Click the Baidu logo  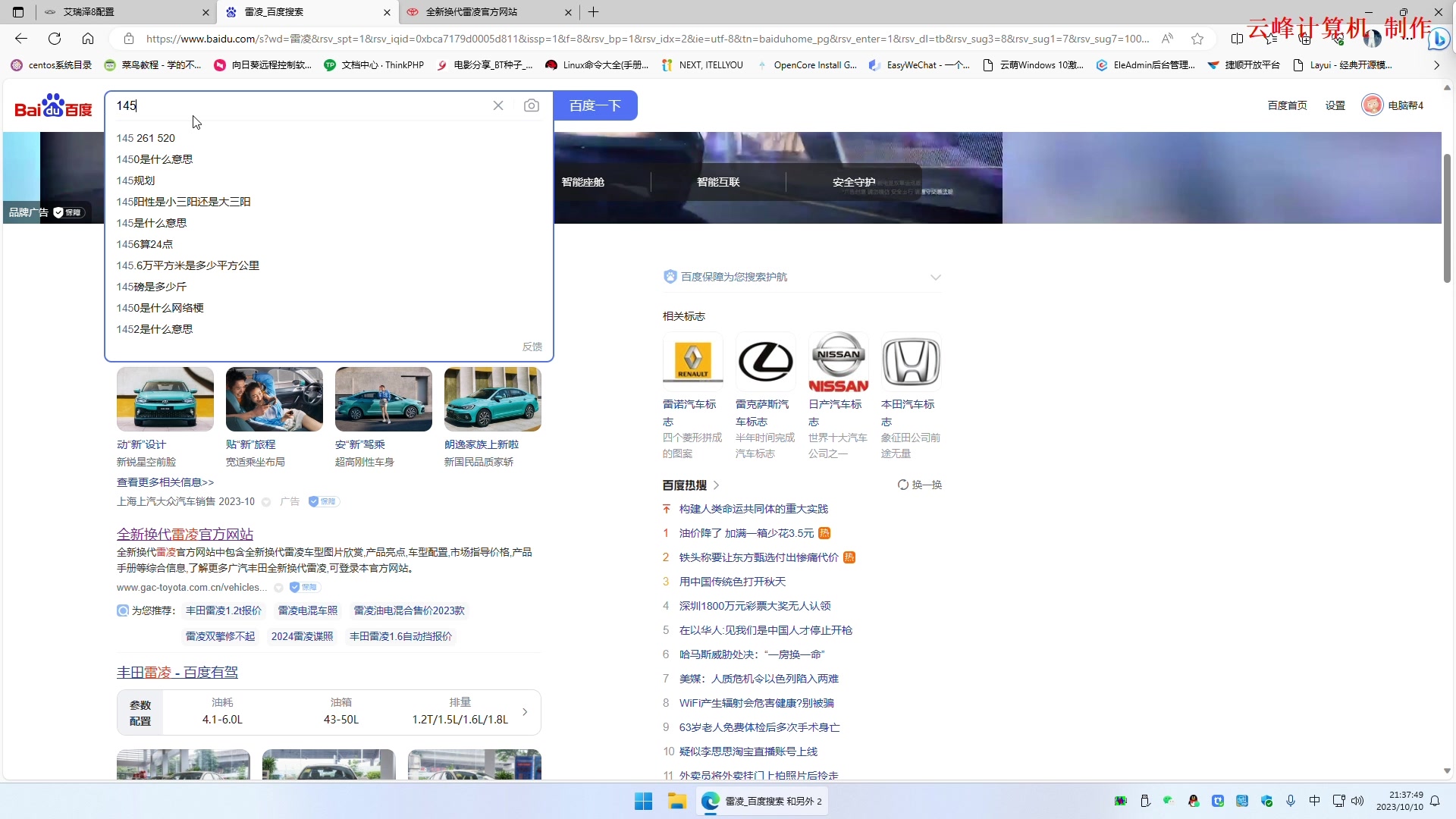(53, 106)
